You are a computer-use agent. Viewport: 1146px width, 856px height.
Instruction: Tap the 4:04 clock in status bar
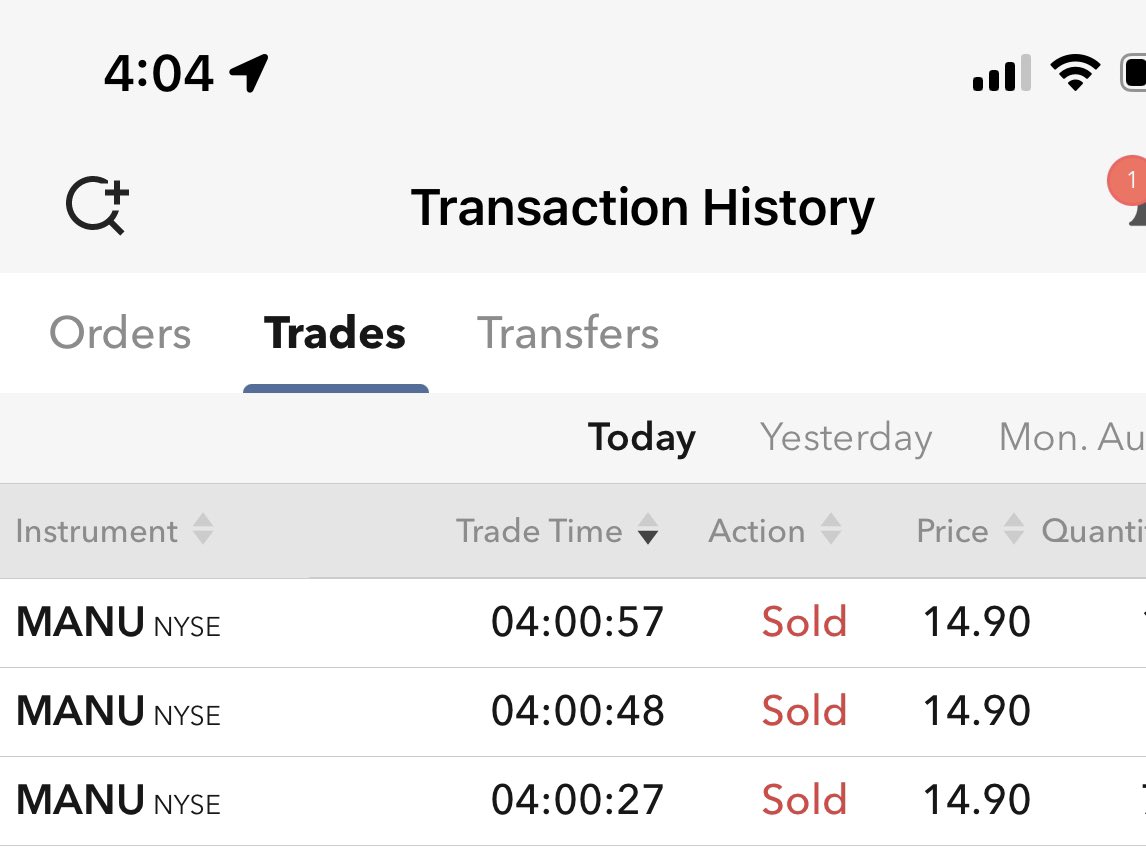click(158, 73)
